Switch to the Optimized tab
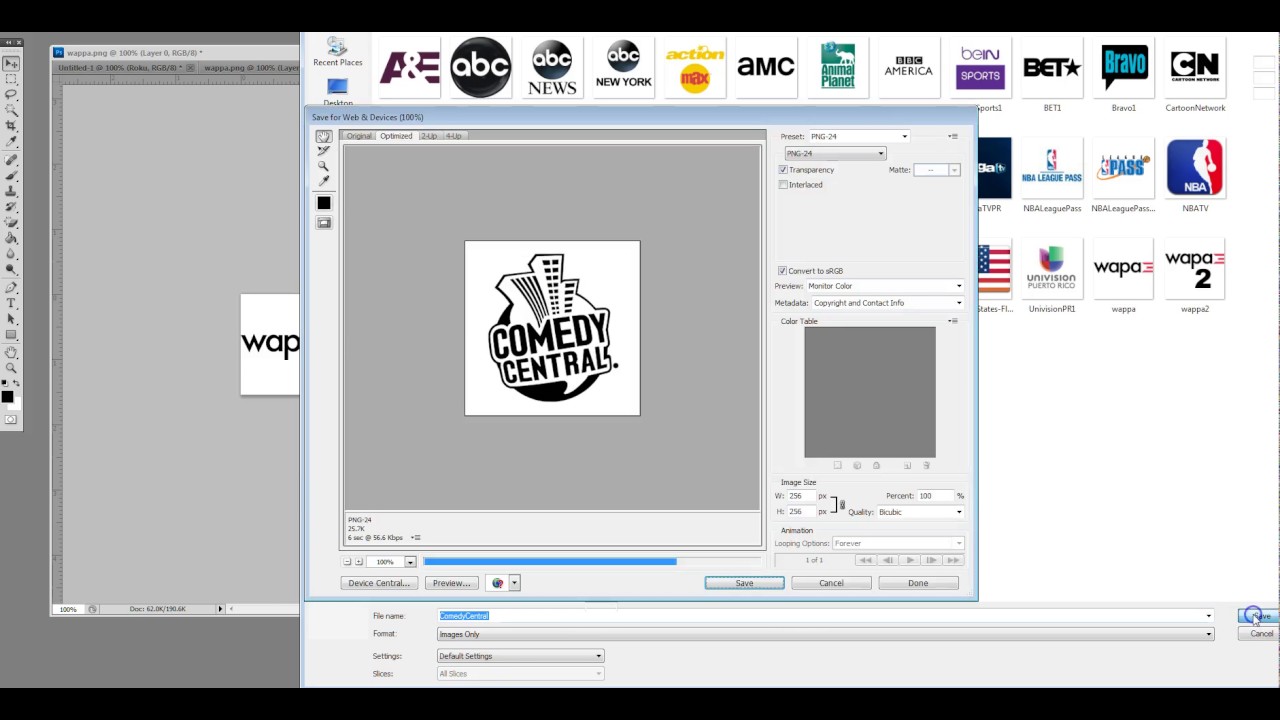 [396, 136]
